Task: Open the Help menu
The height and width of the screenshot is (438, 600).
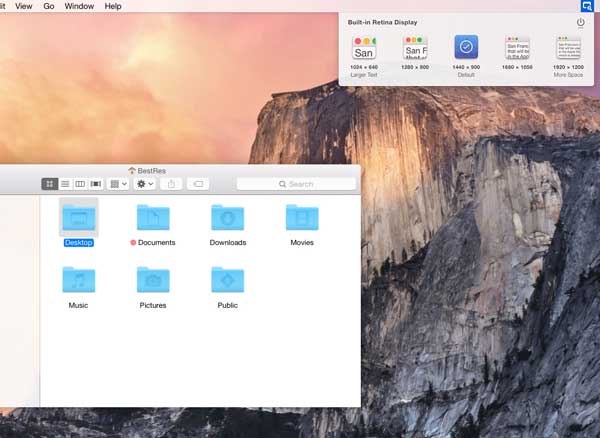Action: (113, 6)
